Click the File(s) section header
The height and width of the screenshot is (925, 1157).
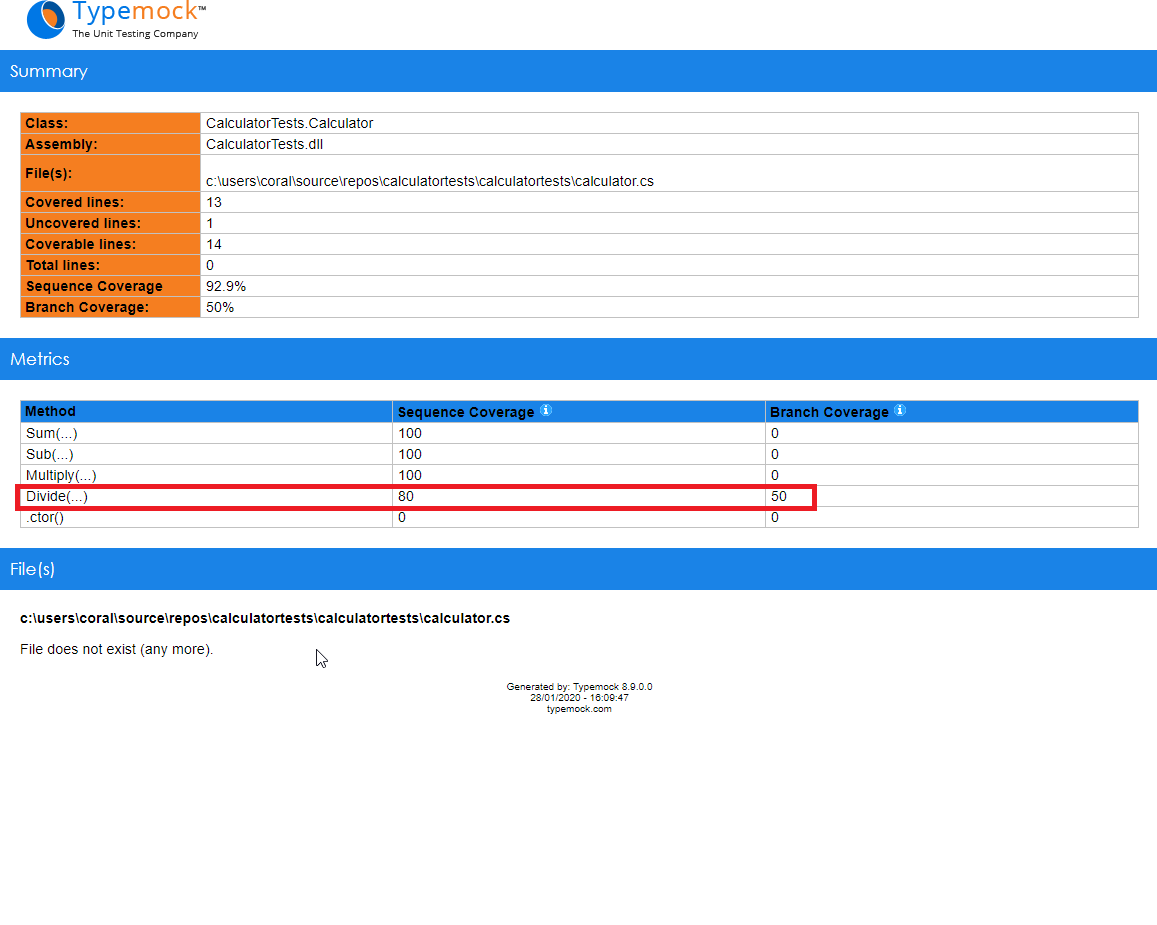click(578, 569)
